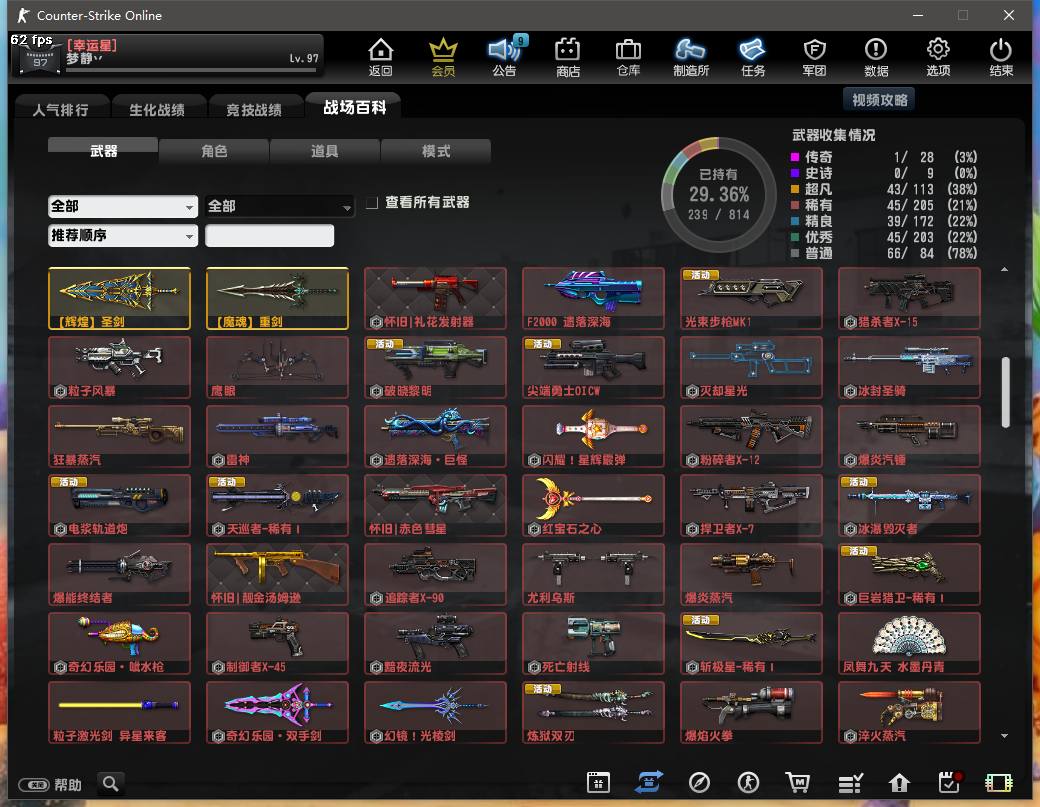Viewport: 1040px width, 807px height.
Task: Click the scroll up arrow of weapon list
Action: click(1005, 269)
